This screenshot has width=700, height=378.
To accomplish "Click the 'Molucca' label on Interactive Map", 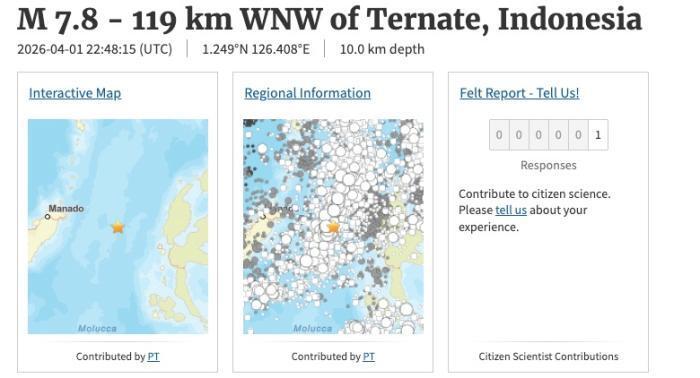I will 97,328.
